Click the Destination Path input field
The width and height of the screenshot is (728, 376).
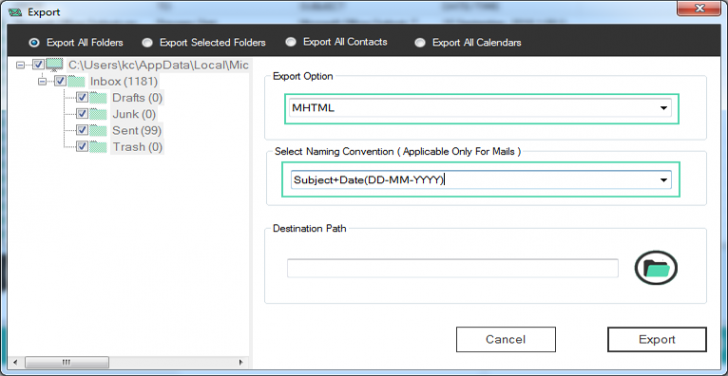pos(453,268)
